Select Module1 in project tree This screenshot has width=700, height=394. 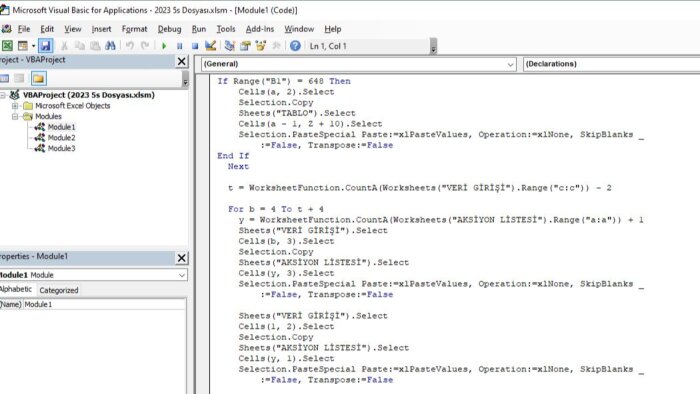[x=62, y=127]
